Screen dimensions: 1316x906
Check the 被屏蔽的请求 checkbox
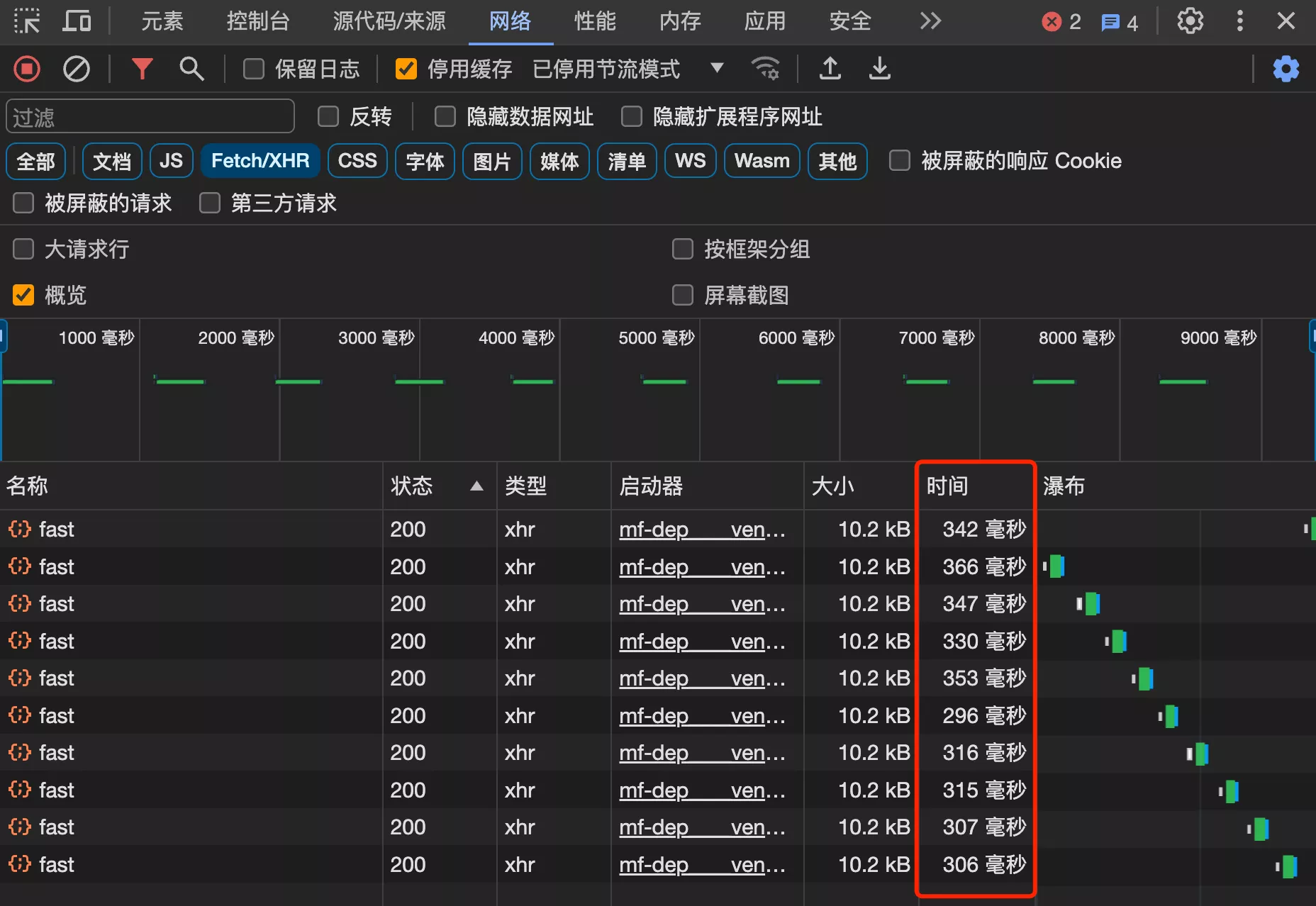coord(23,203)
